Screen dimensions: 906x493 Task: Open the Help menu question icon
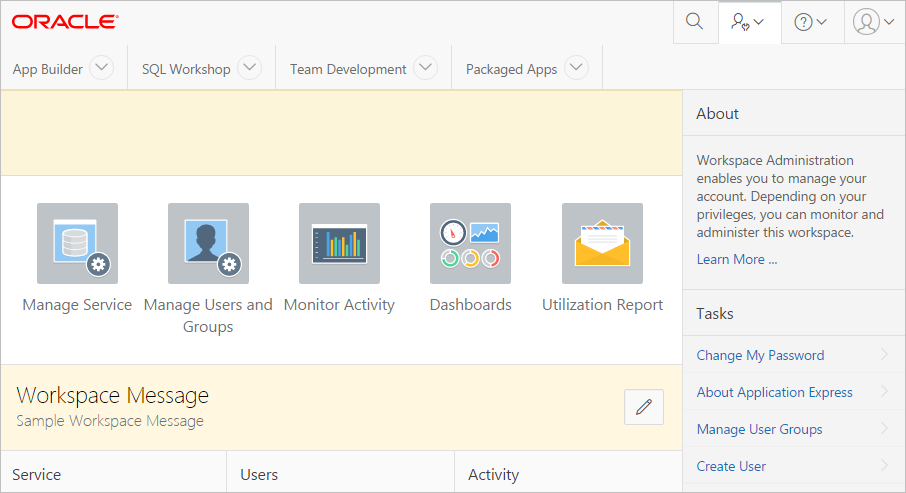[810, 22]
